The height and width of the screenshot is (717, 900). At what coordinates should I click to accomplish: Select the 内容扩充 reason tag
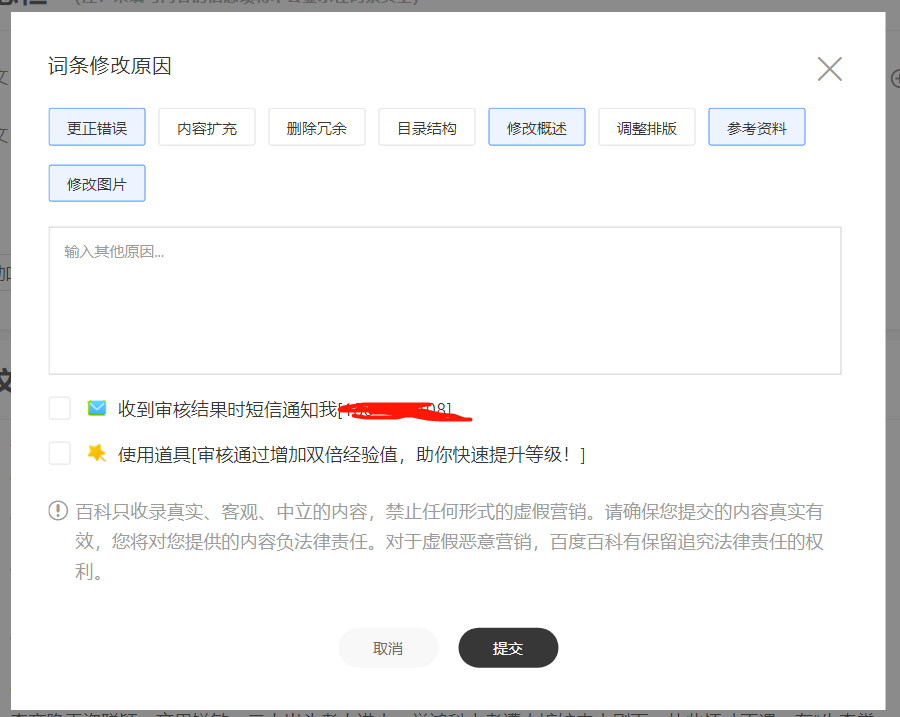206,126
